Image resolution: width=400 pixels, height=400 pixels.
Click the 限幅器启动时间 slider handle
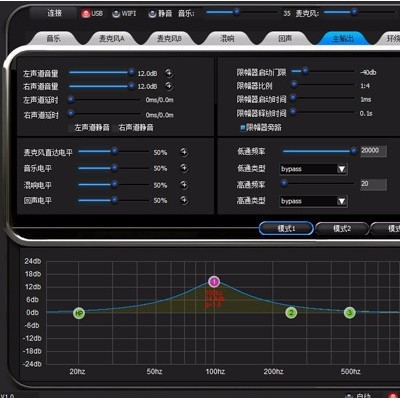pos(293,98)
